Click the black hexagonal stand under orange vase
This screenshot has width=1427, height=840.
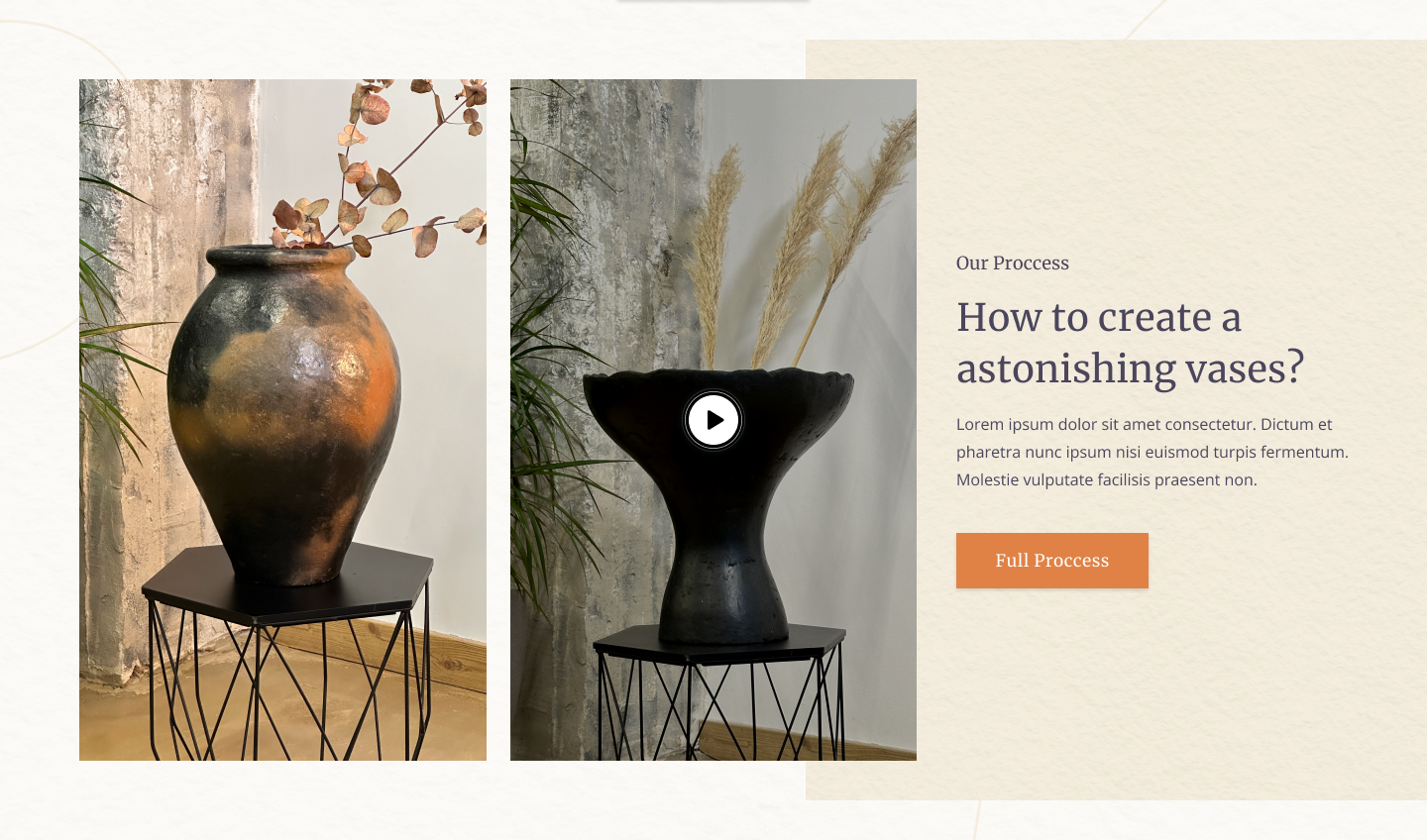click(287, 586)
